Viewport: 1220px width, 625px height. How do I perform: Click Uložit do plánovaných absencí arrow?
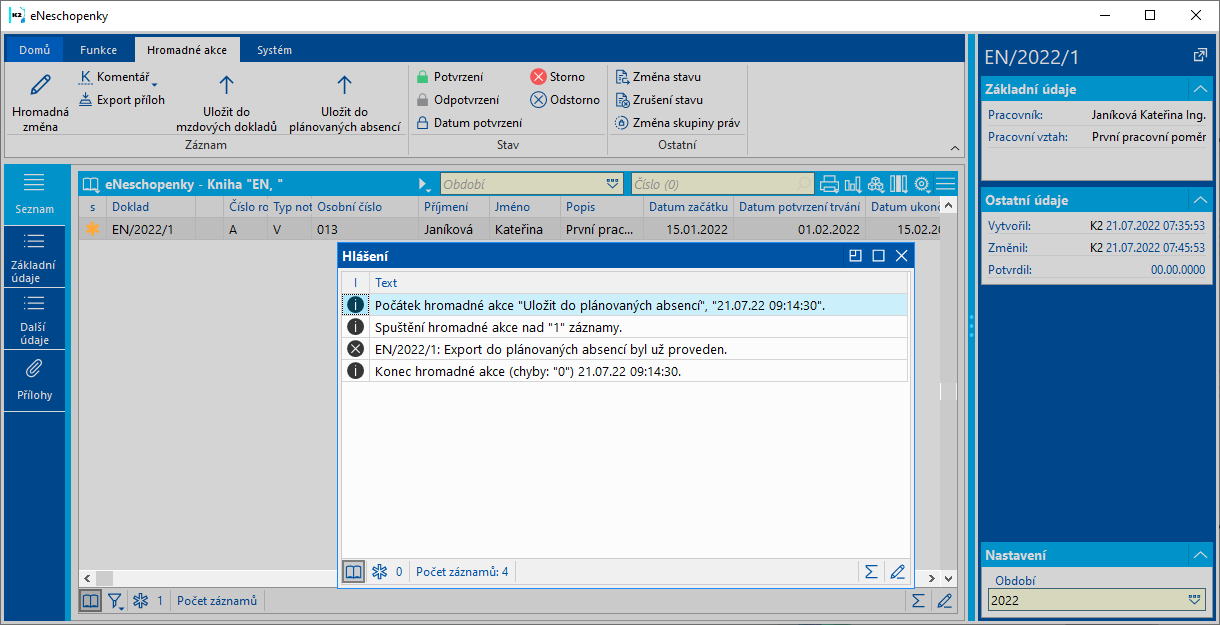point(344,85)
